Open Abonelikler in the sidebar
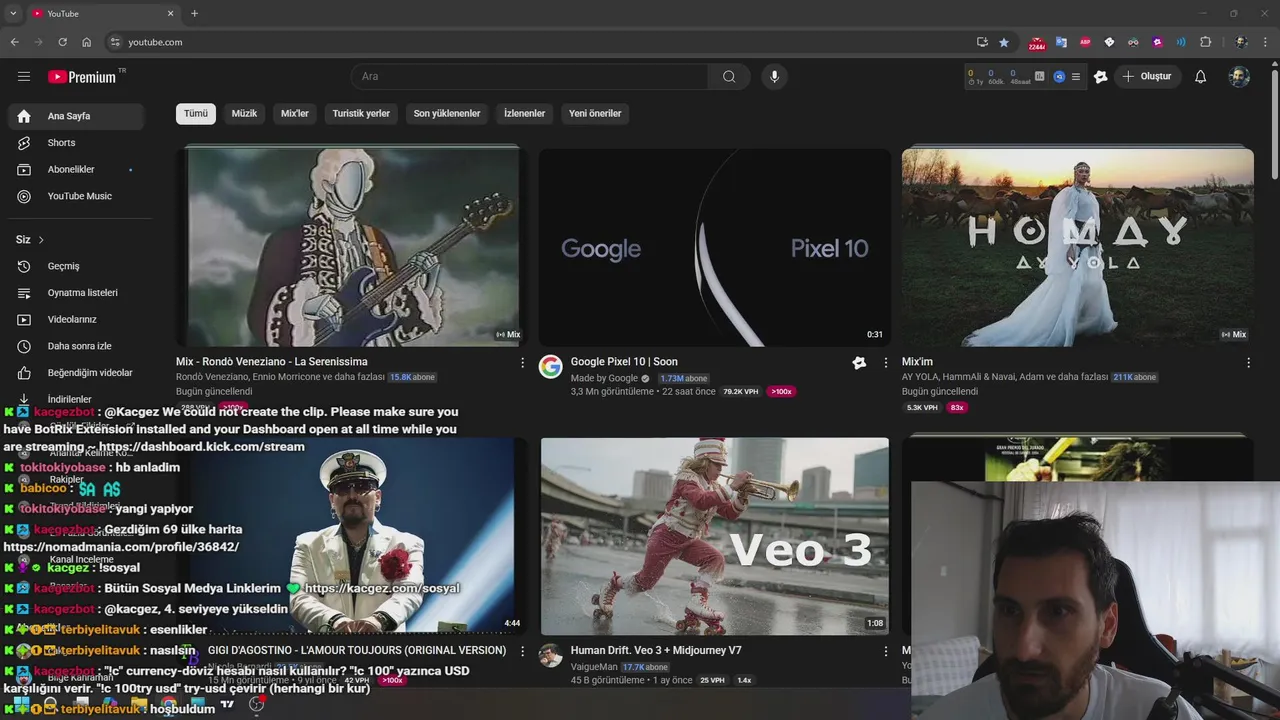 (x=76, y=170)
